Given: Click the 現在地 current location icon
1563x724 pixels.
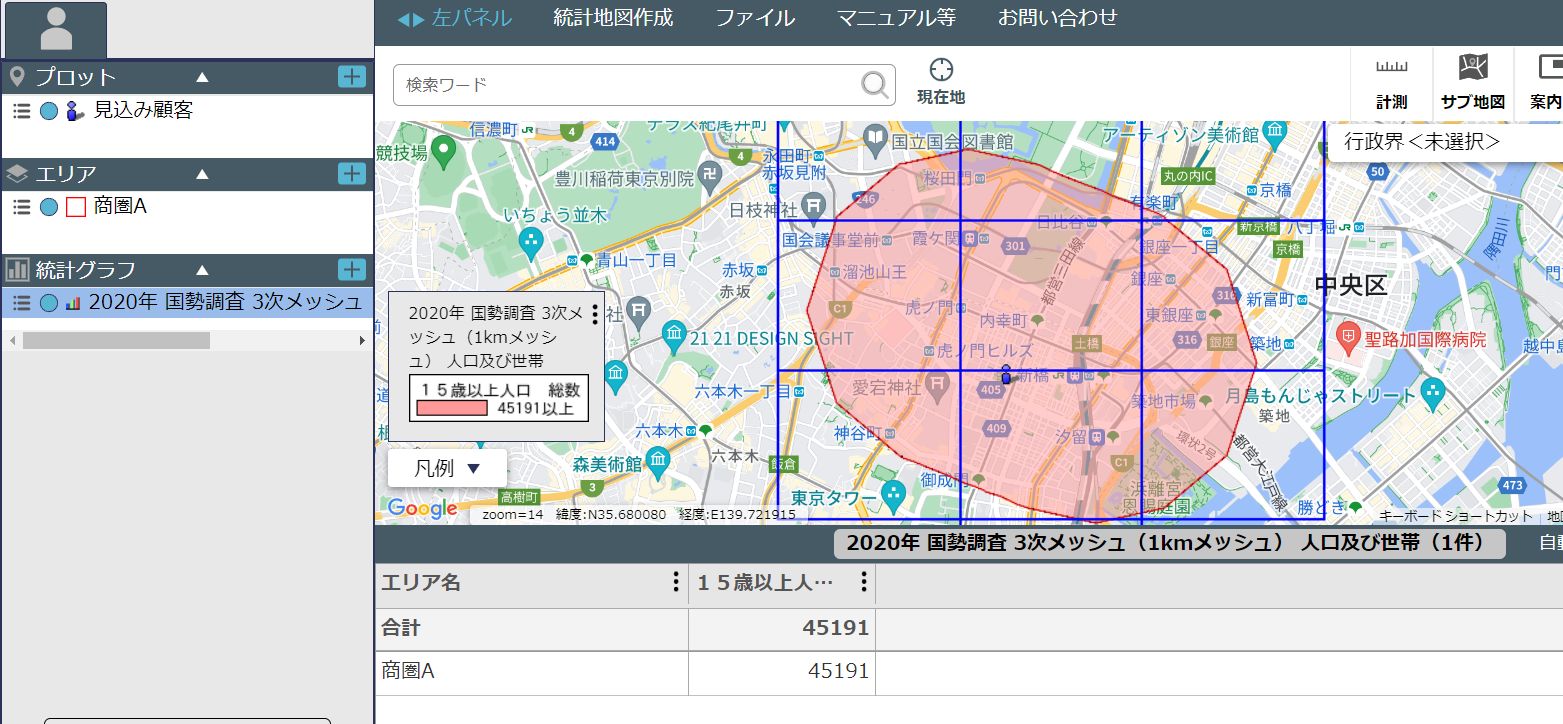Looking at the screenshot, I should coord(939,70).
